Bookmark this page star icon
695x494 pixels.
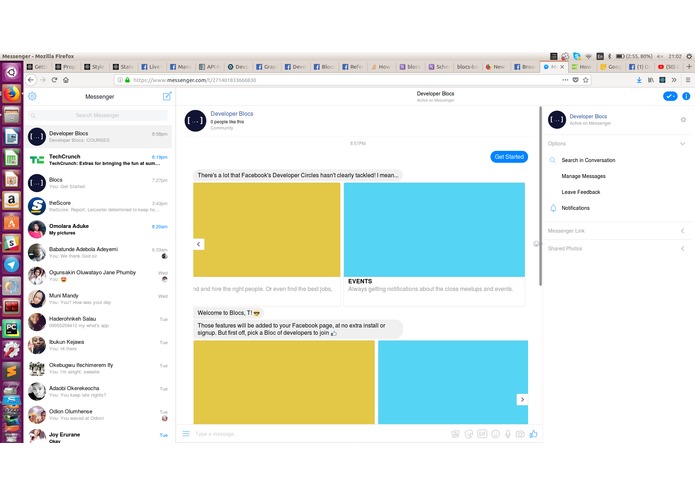coord(586,80)
